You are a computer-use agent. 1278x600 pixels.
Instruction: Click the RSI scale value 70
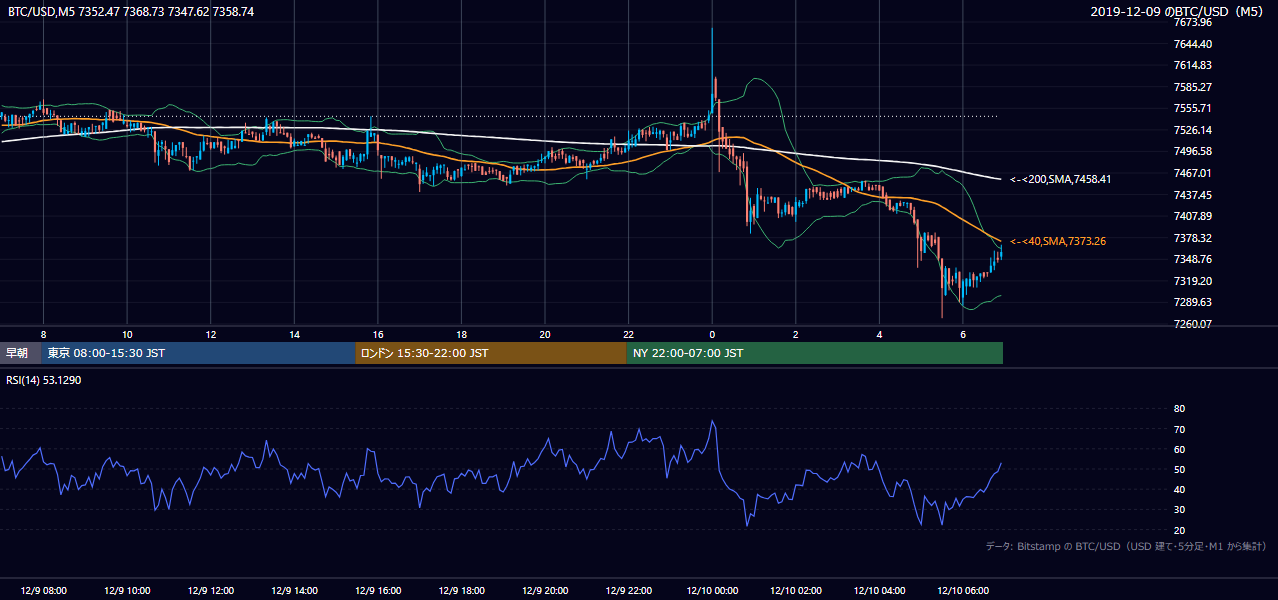(x=1179, y=429)
